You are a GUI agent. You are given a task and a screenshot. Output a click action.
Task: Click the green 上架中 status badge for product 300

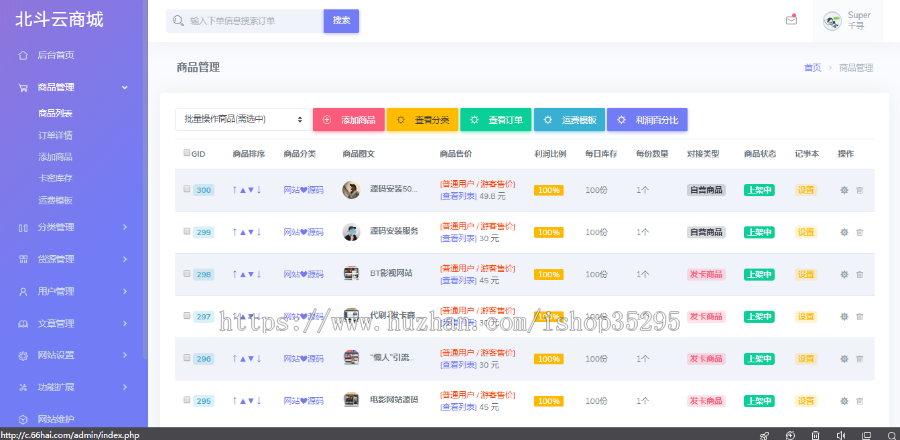tap(759, 190)
